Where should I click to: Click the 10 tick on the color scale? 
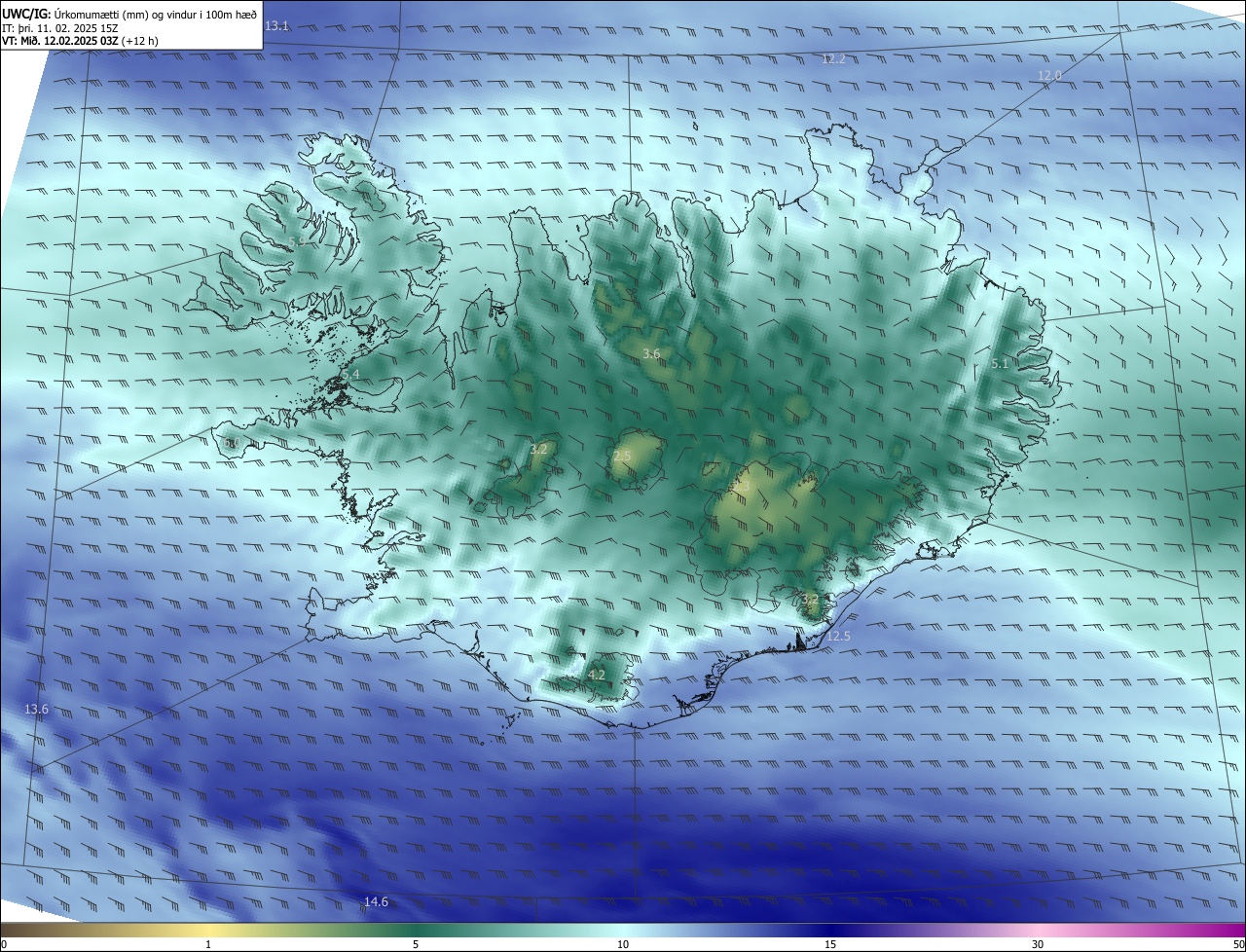pos(623,944)
